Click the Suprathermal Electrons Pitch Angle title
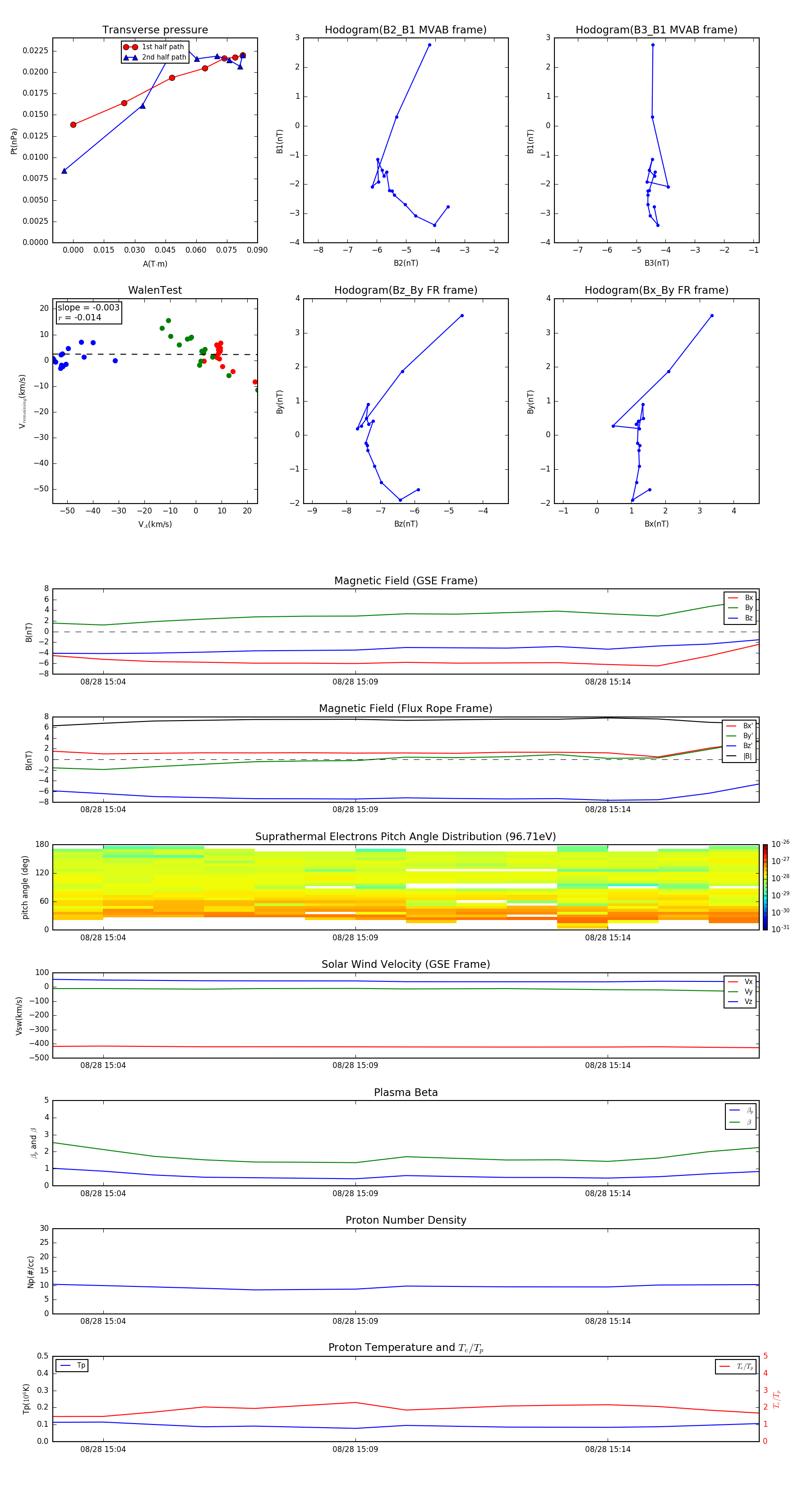Image resolution: width=812 pixels, height=1489 pixels. (406, 837)
